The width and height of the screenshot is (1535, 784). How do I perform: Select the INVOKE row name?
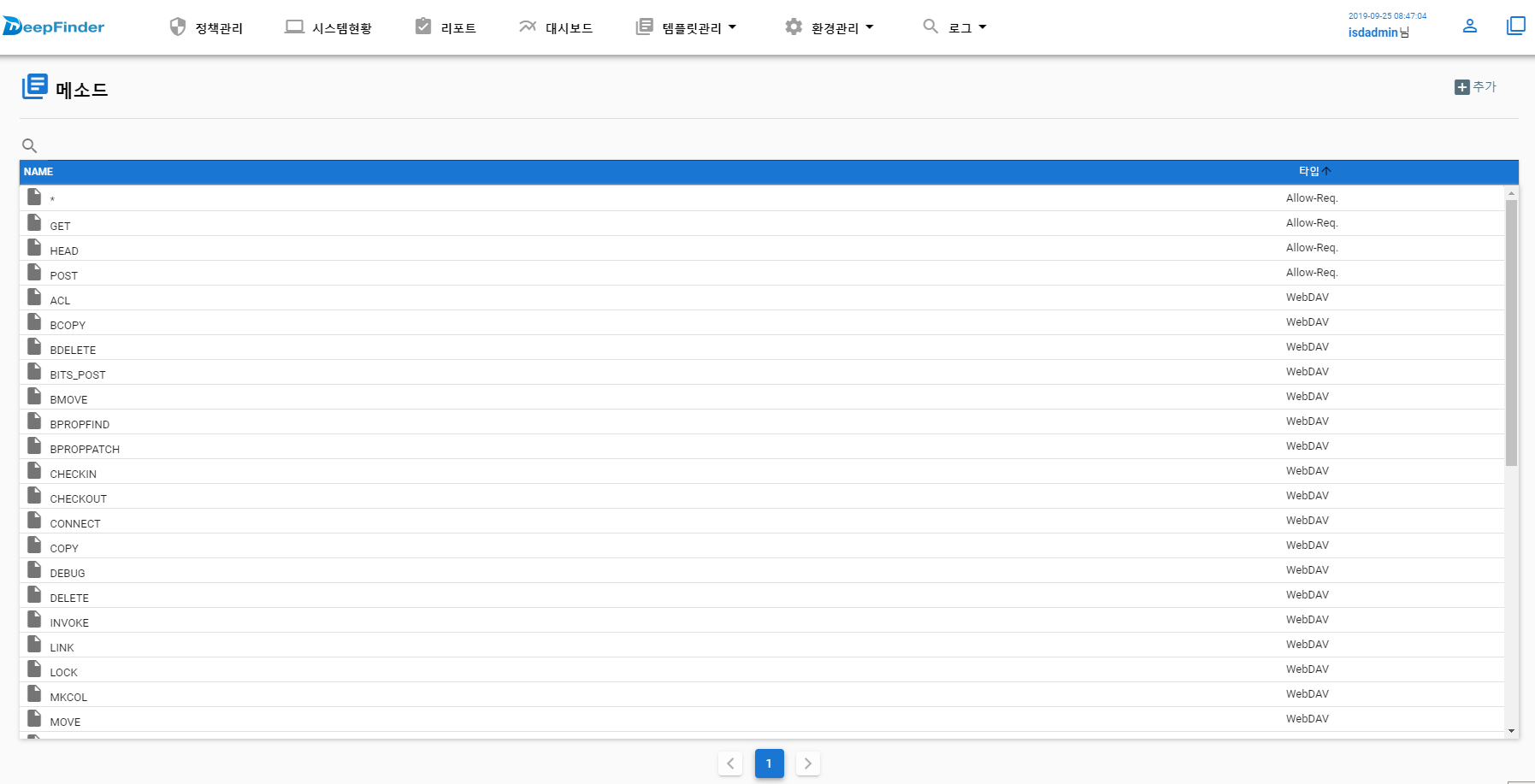tap(69, 623)
